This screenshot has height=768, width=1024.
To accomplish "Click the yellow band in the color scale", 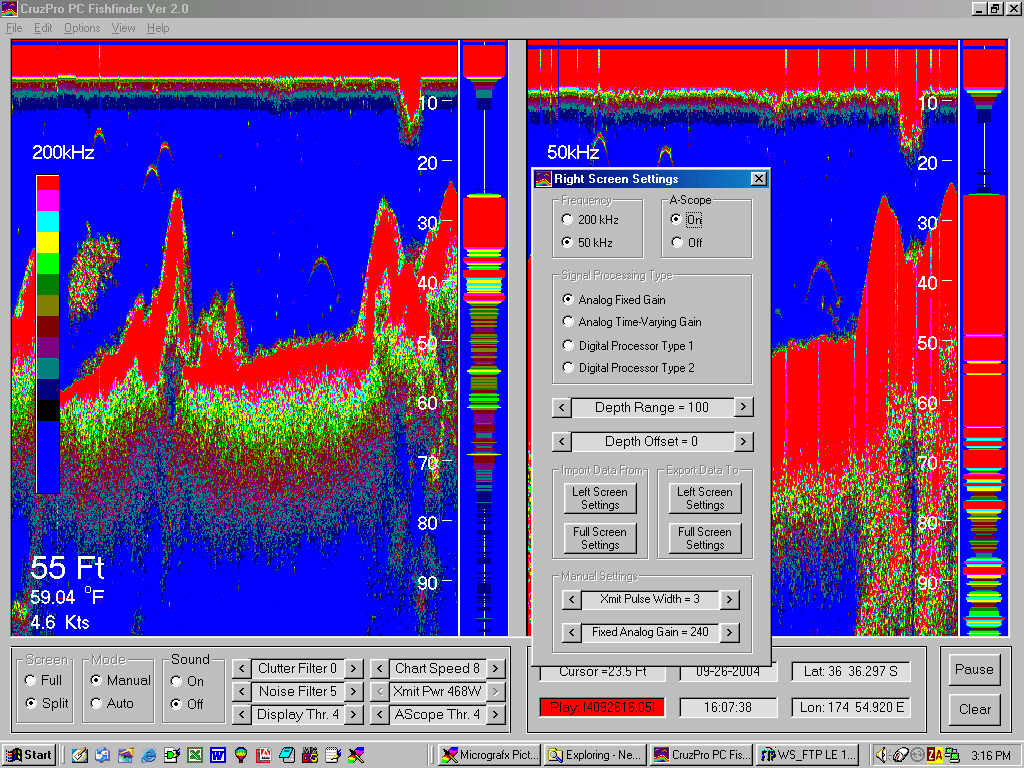I will point(47,240).
